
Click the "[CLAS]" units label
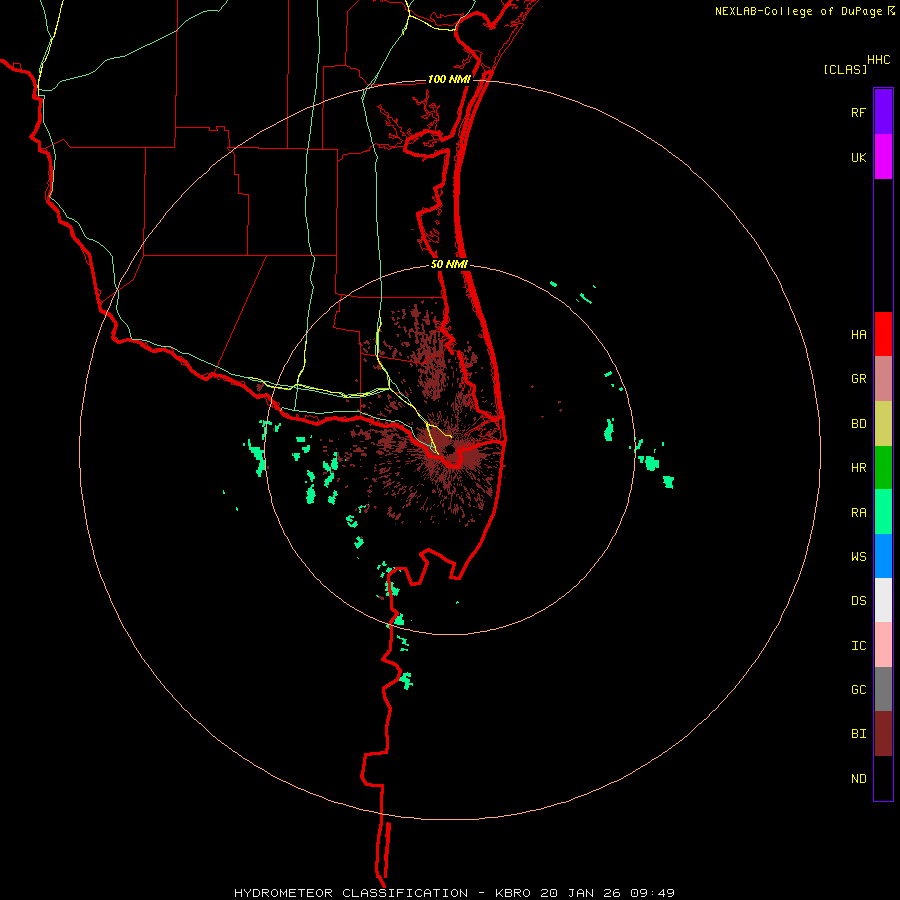[x=845, y=69]
